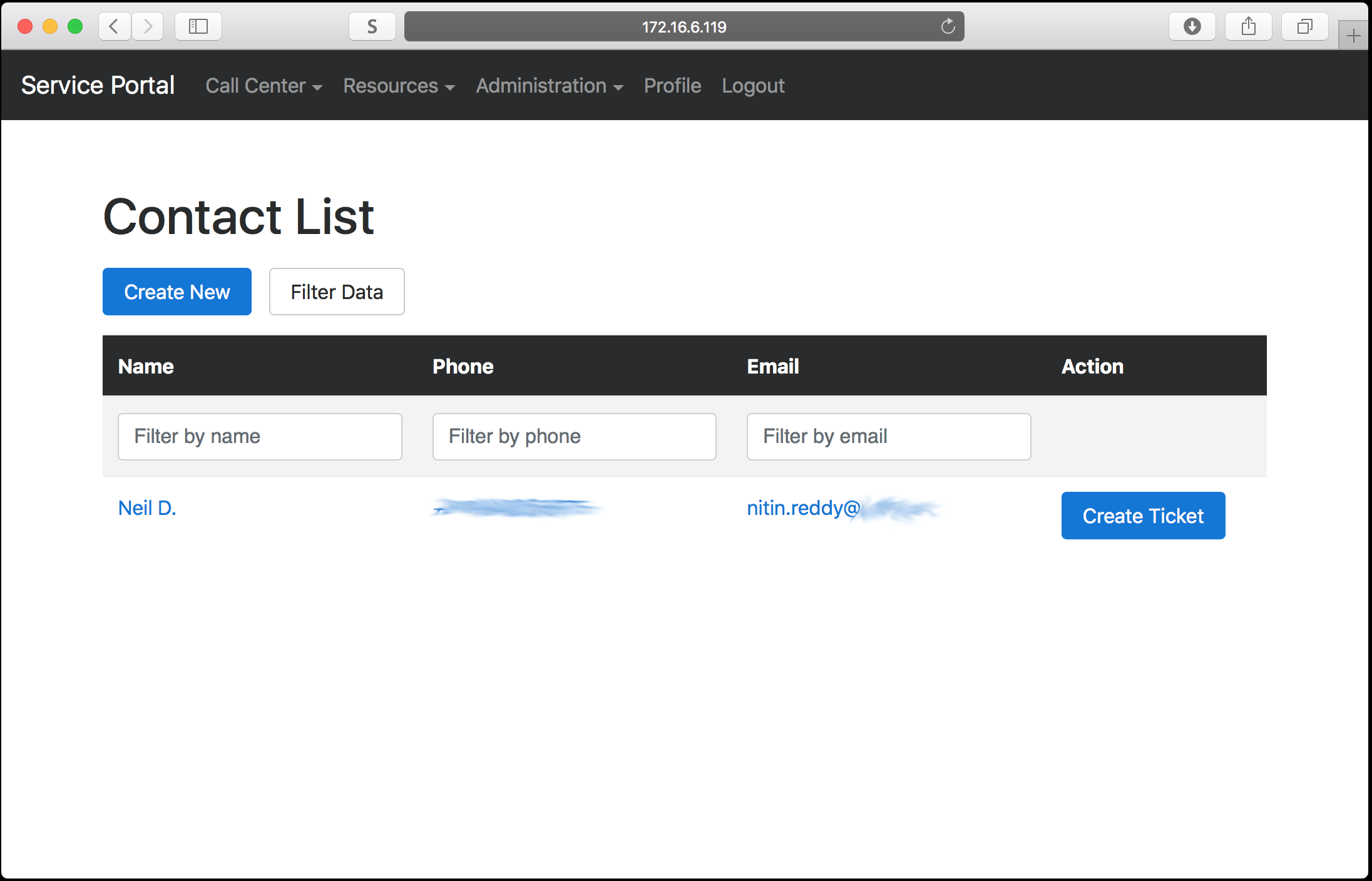Click the S extension button
This screenshot has width=1372, height=881.
tap(372, 26)
